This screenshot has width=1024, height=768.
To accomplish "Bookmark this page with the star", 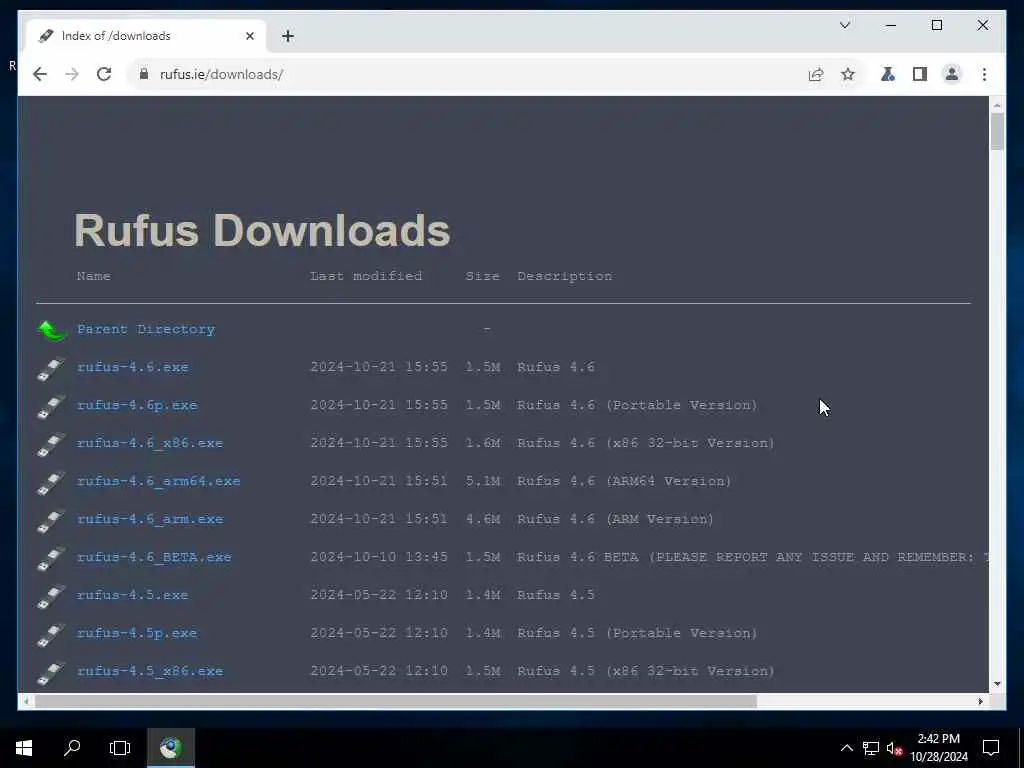I will point(848,74).
